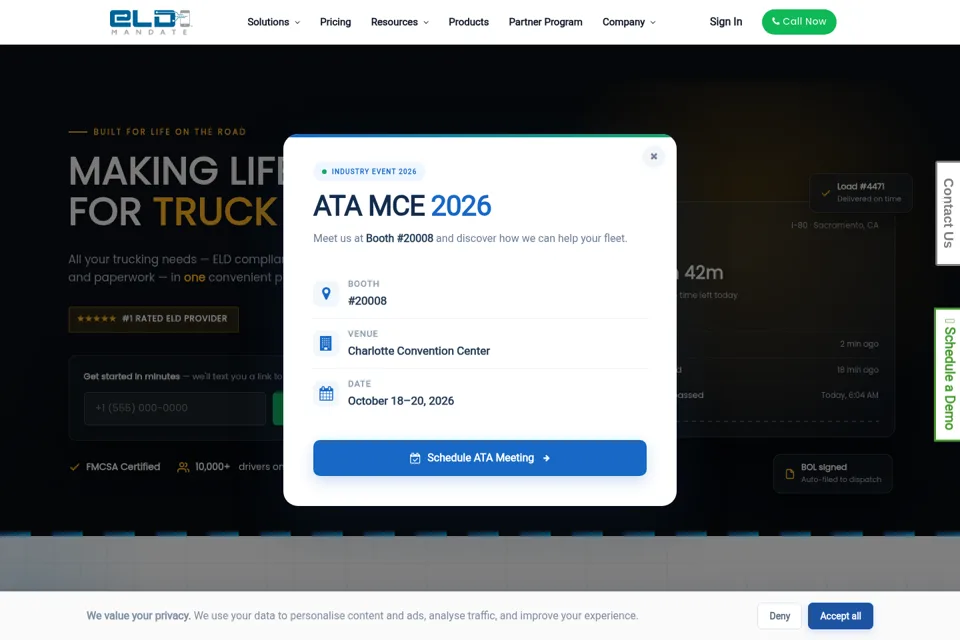Click the Load #4471 delivered card

tap(861, 192)
